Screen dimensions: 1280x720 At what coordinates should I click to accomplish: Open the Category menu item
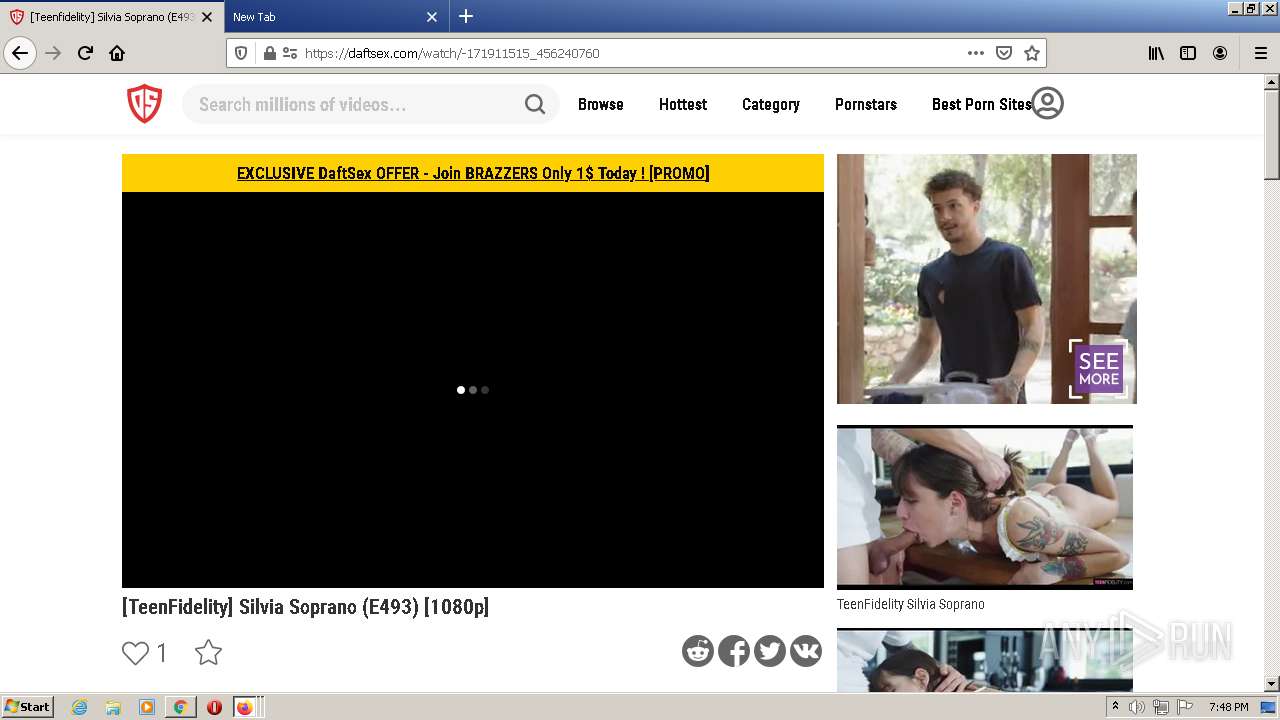770,104
